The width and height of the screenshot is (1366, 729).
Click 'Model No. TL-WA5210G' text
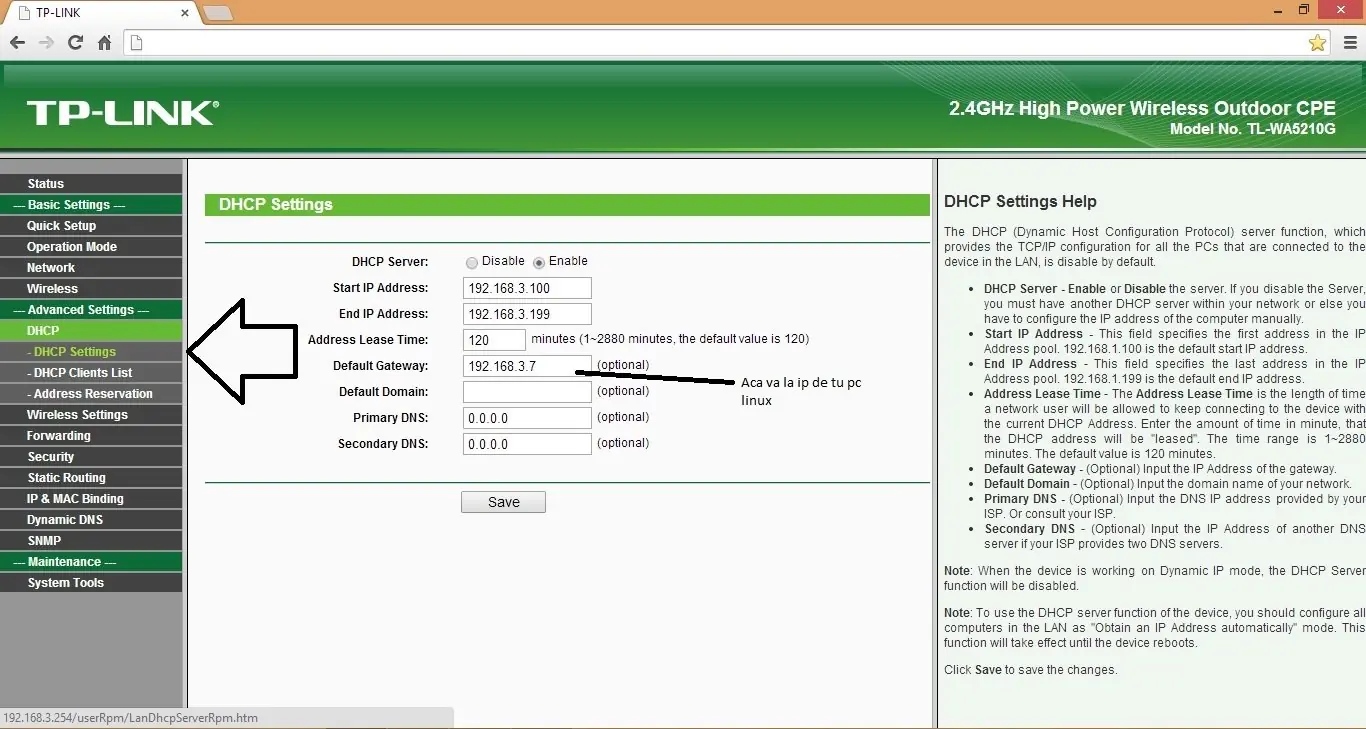tap(1252, 130)
